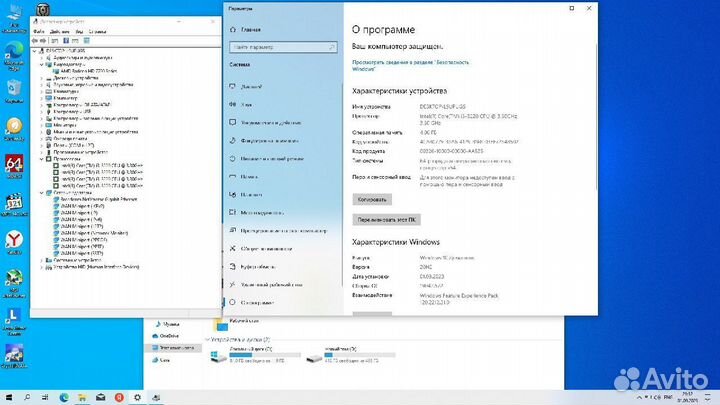720x405 pixels.
Task: Select Этот компьютер in Explorer sidebar
Action: click(x=173, y=348)
